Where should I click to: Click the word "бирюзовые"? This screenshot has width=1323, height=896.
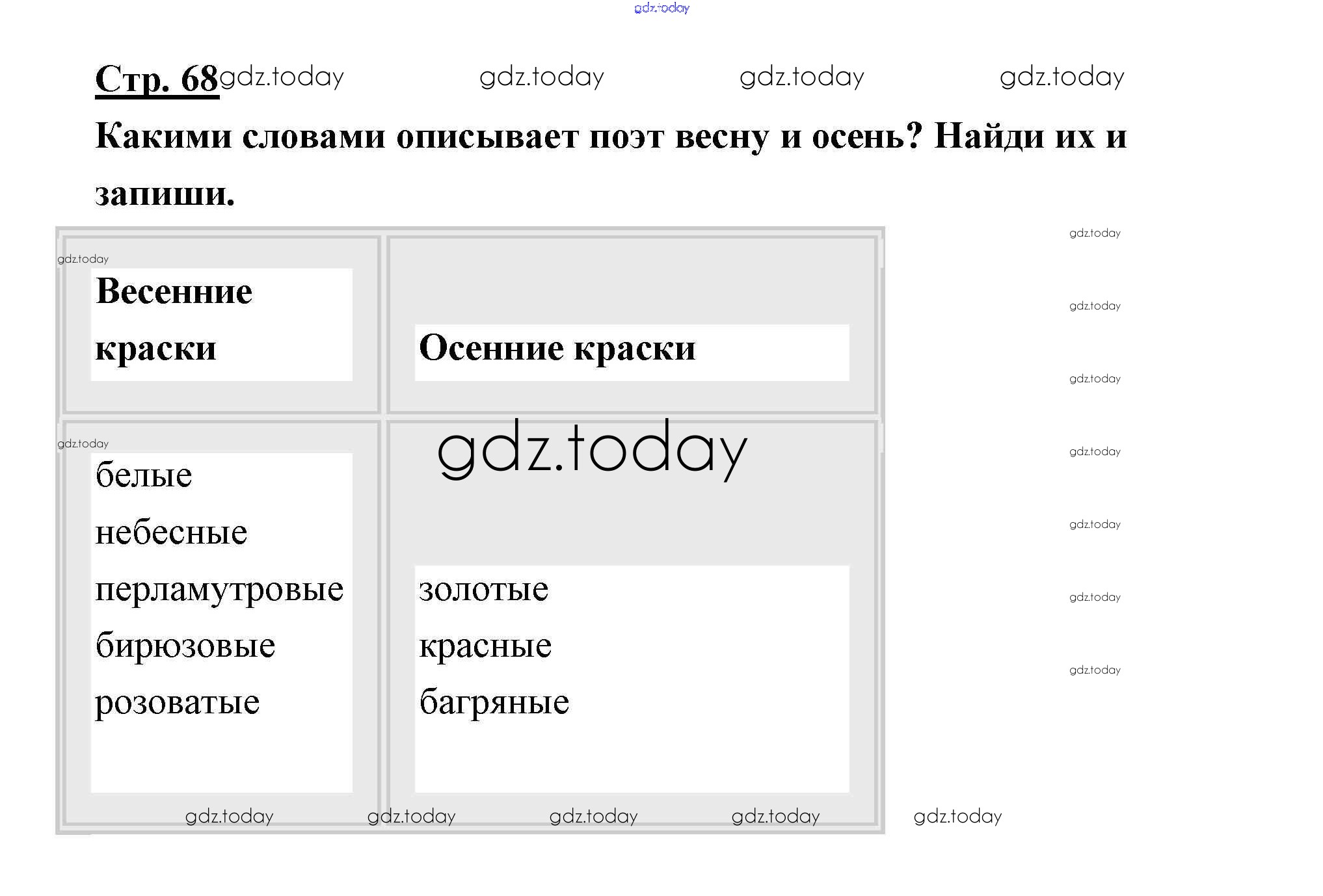[x=185, y=646]
